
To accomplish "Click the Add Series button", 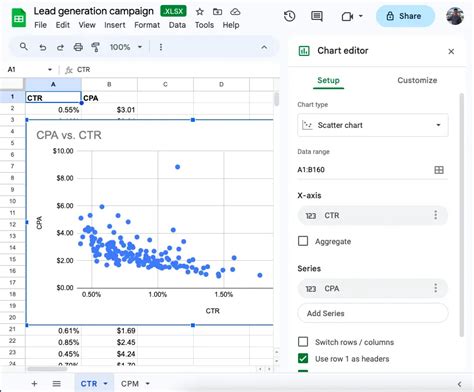I will pos(373,313).
